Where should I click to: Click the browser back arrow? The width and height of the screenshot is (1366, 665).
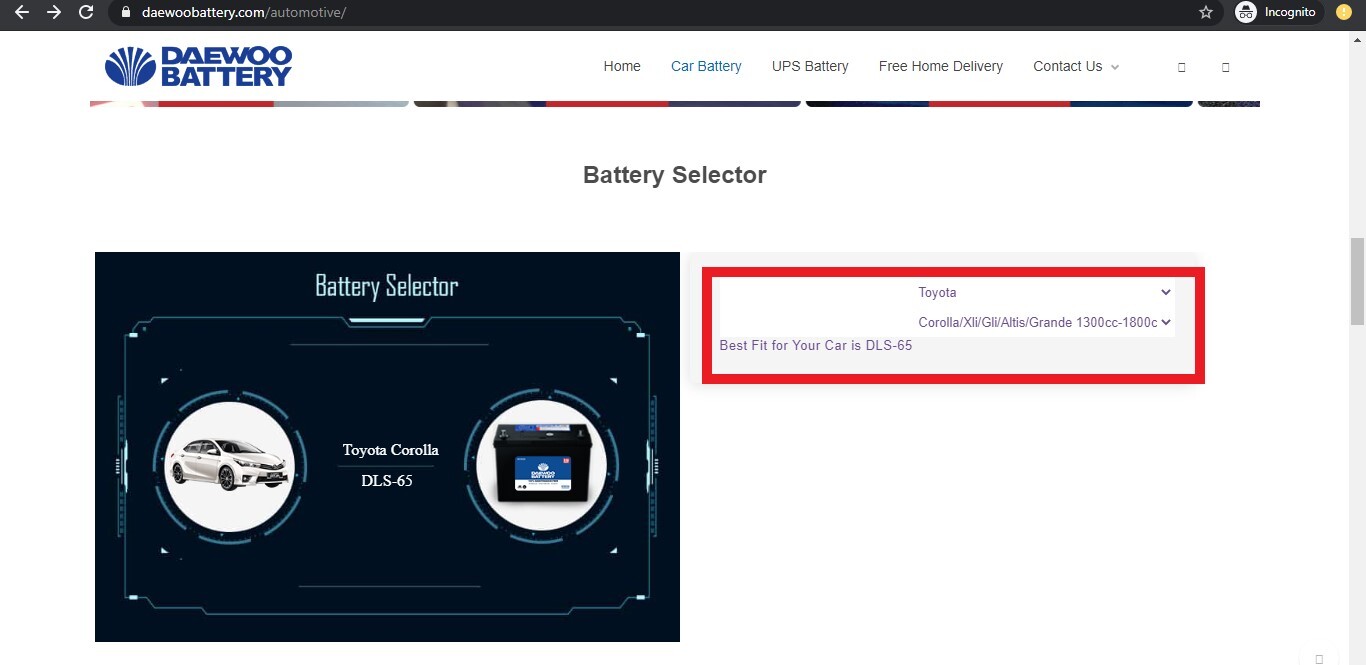tap(21, 12)
